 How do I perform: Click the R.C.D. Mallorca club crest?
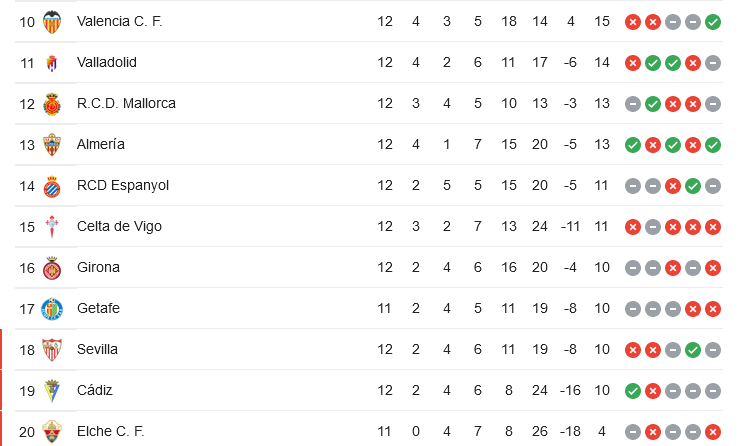(52, 103)
